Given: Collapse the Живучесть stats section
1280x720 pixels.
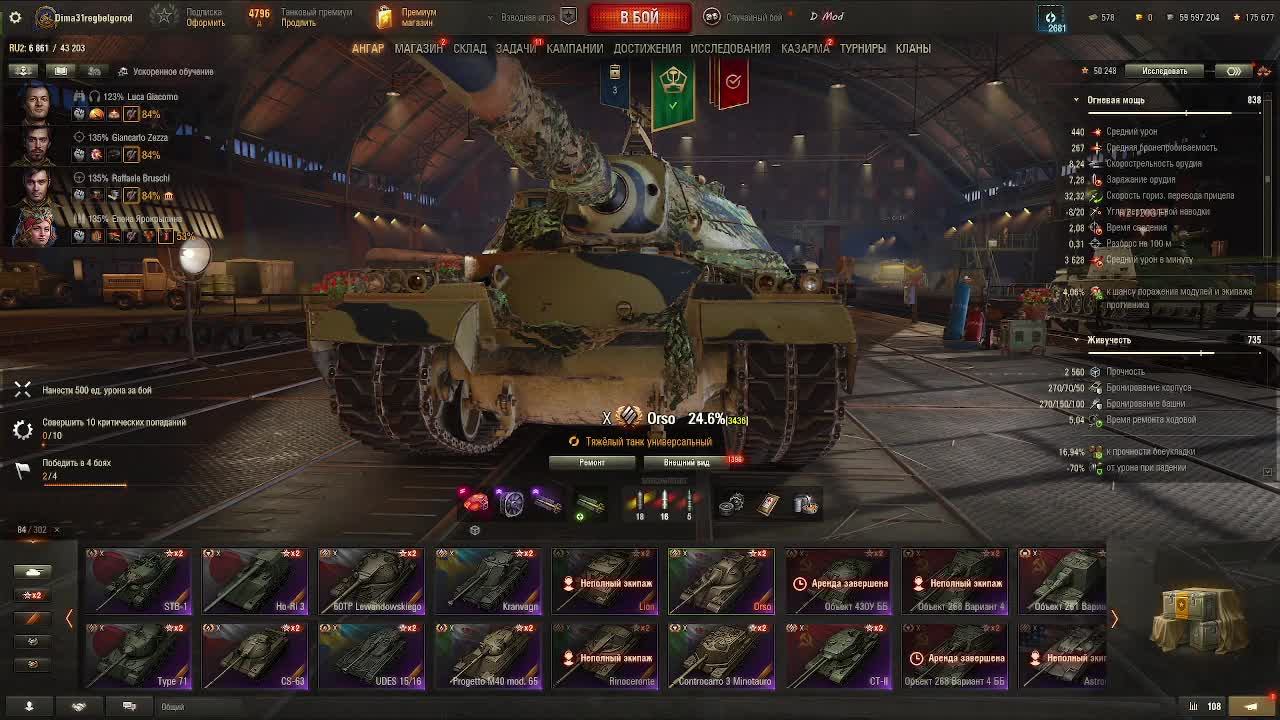Looking at the screenshot, I should [x=1076, y=340].
